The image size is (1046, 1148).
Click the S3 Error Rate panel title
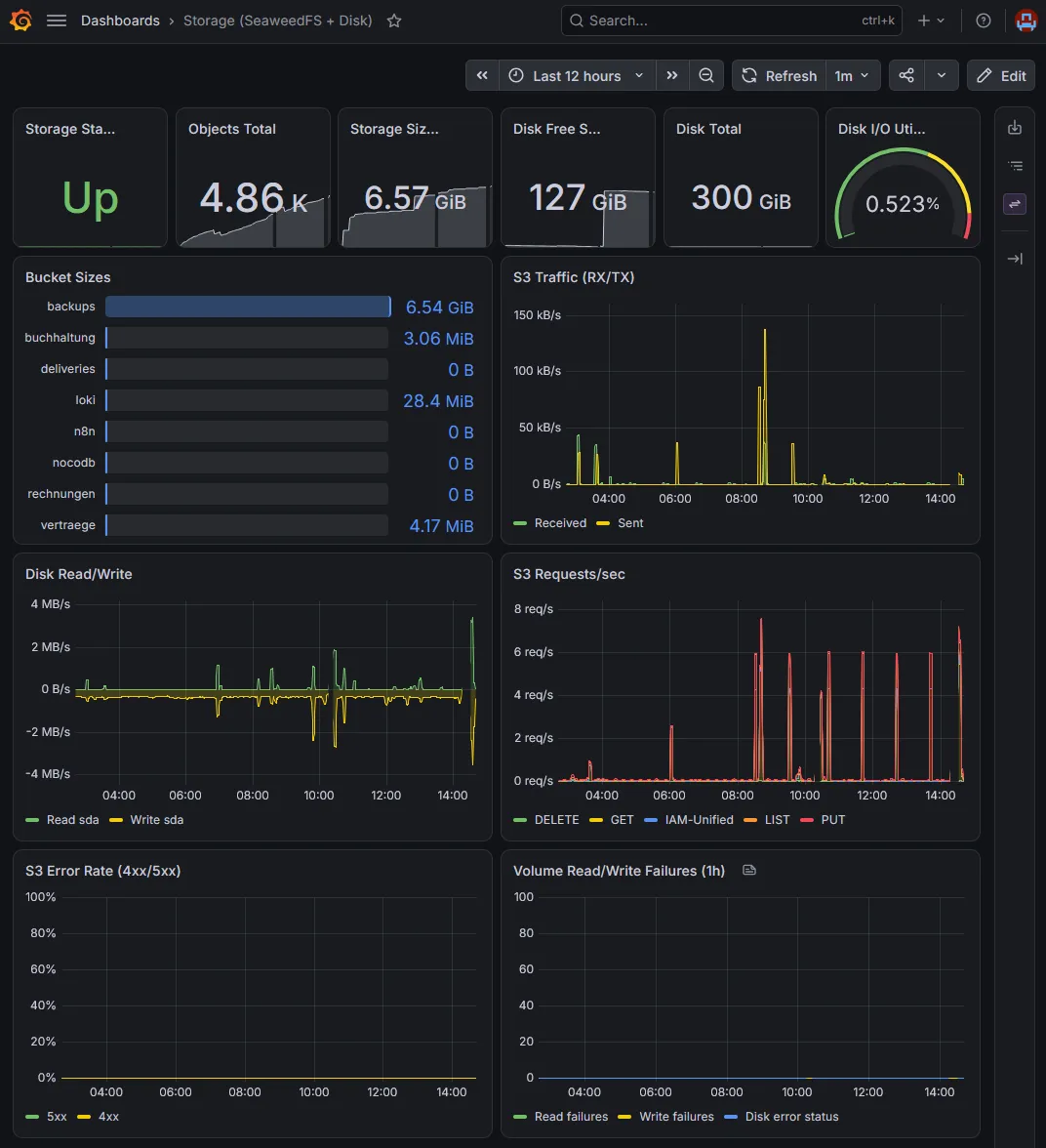[103, 871]
